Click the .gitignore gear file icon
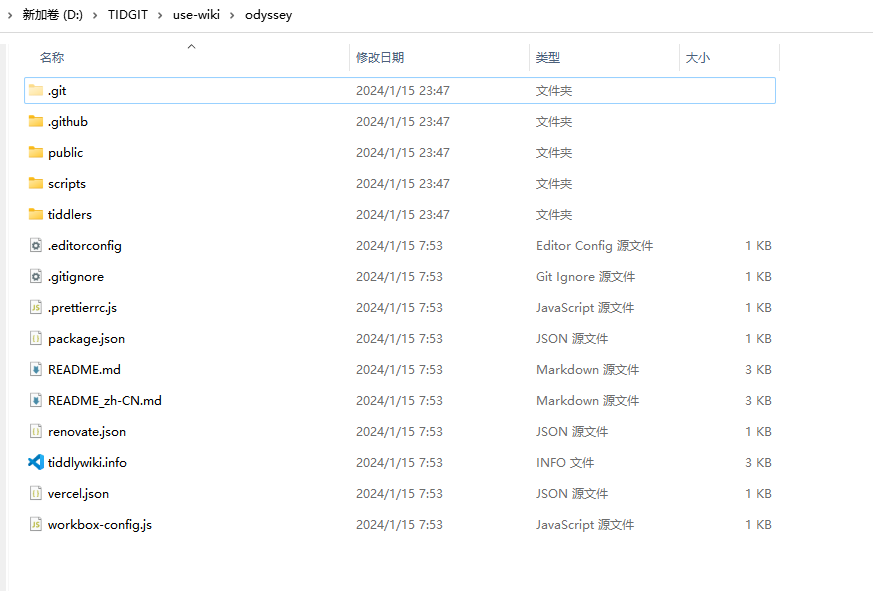This screenshot has width=873, height=591. click(x=36, y=276)
